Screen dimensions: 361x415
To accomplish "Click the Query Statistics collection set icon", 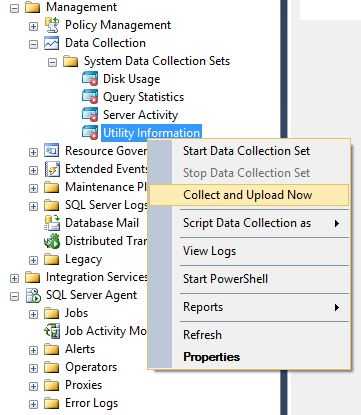I will pyautogui.click(x=90, y=97).
